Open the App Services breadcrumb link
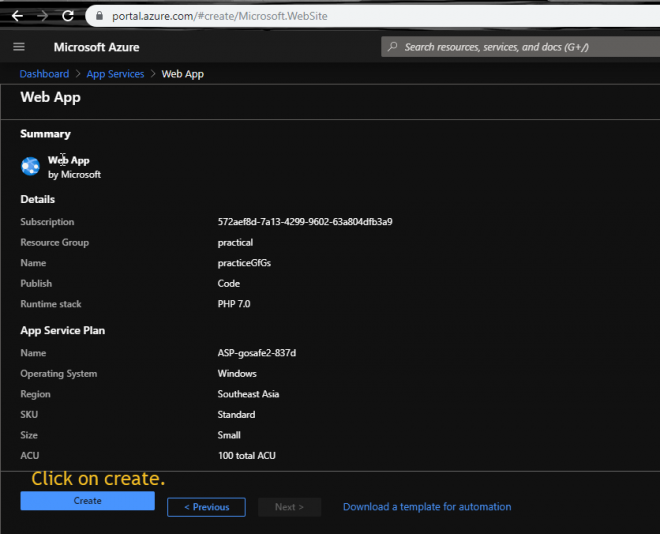660x534 pixels. tap(115, 74)
